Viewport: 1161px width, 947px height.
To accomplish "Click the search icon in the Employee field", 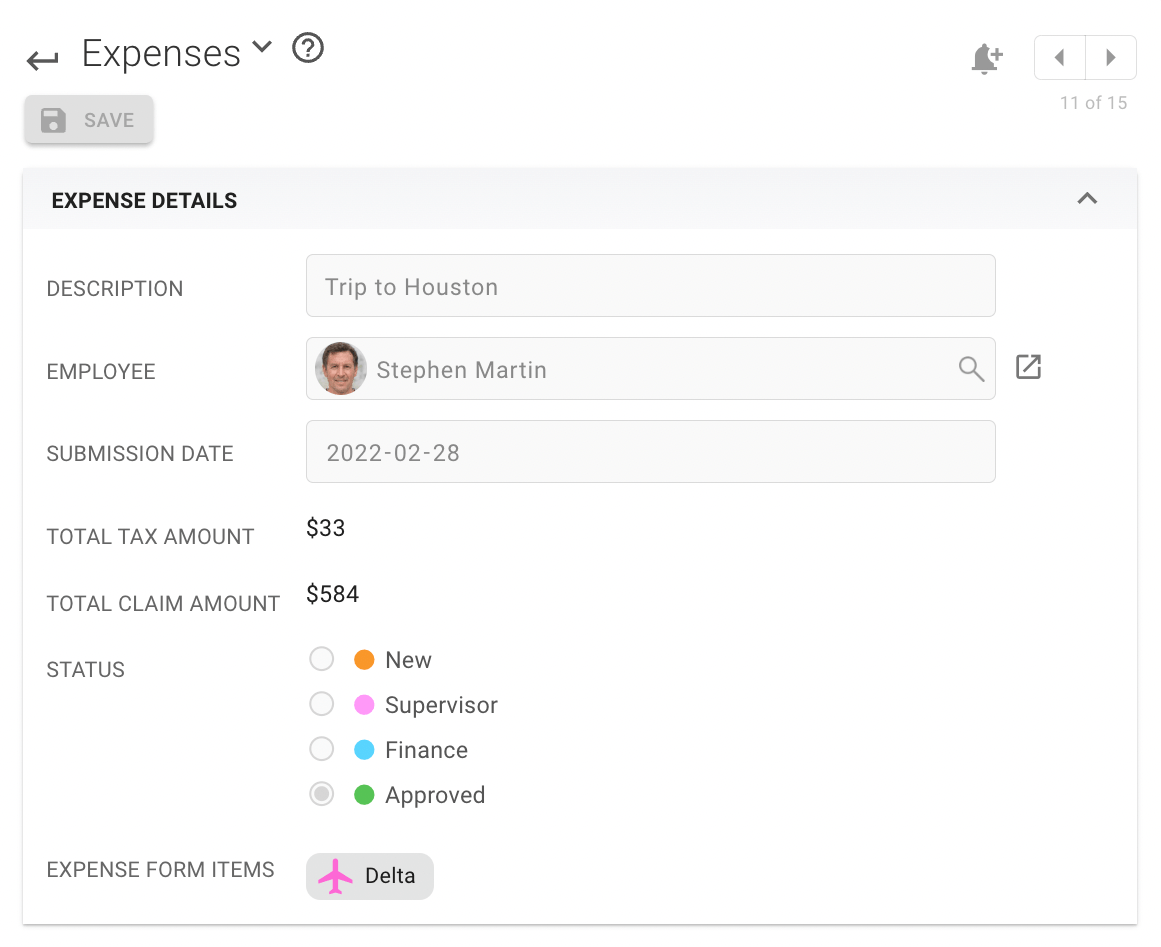I will pyautogui.click(x=969, y=369).
